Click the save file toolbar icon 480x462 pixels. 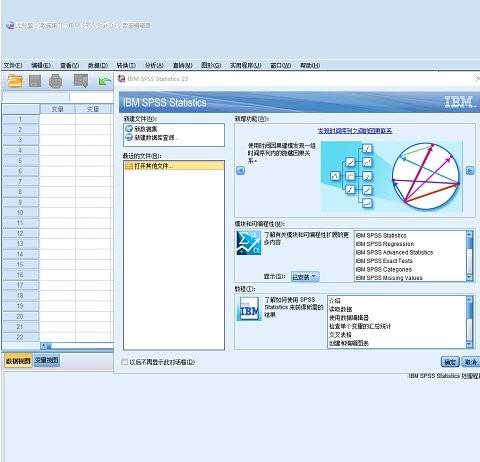35,81
